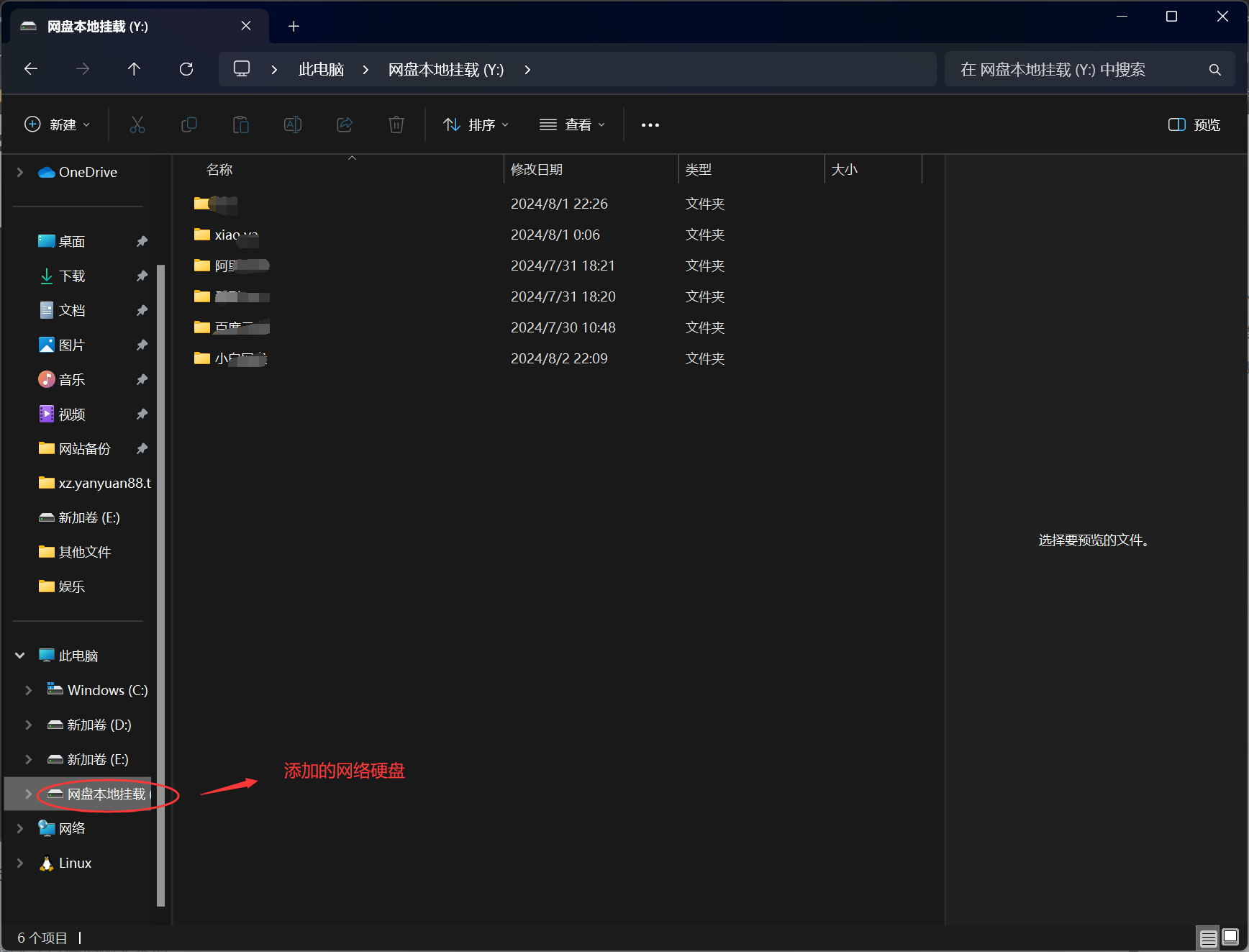Click the Refresh icon in navigation bar
This screenshot has height=952, width=1249.
[x=186, y=69]
